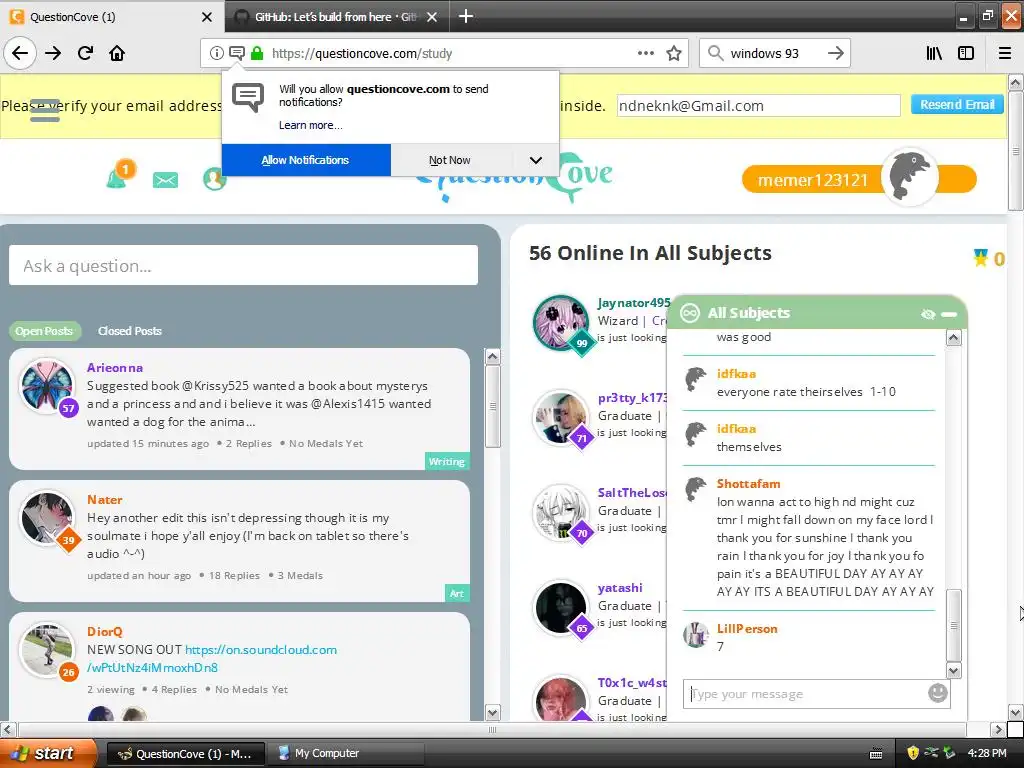Open idfkaa's name on 'themselves' message
This screenshot has width=1024, height=768.
click(x=736, y=429)
